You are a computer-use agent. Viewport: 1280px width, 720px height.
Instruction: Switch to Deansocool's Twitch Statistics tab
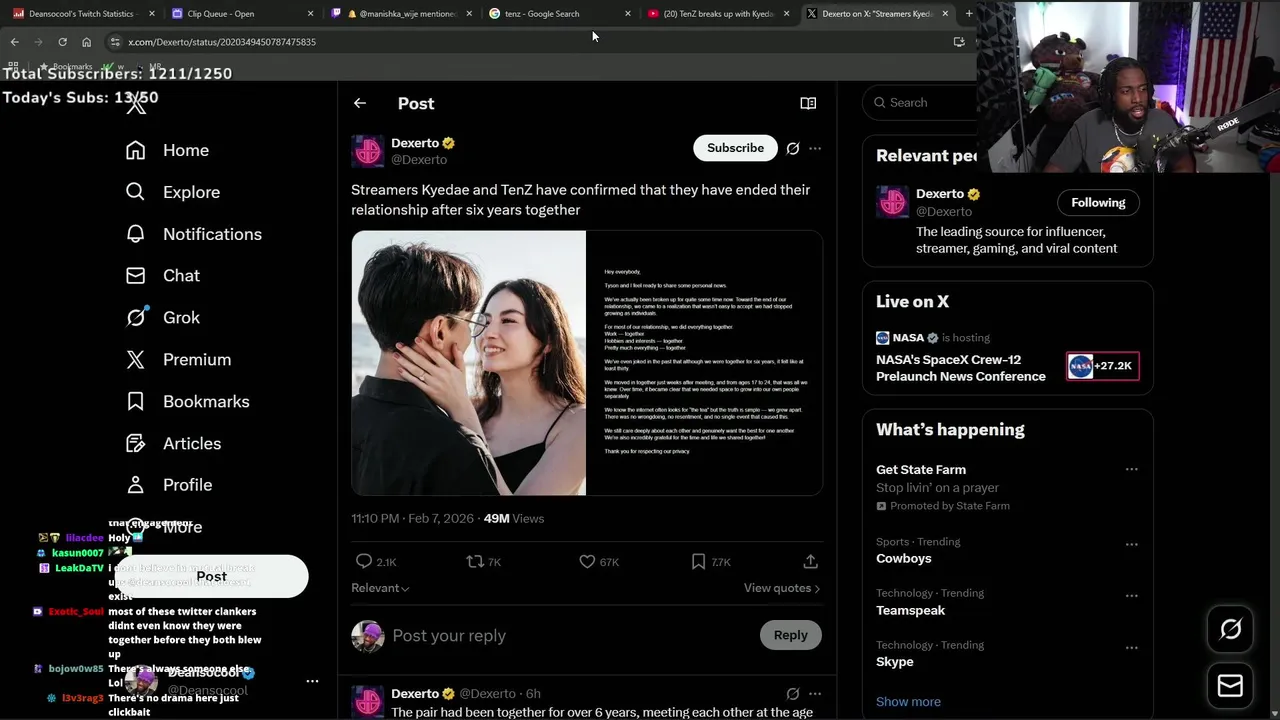point(82,14)
